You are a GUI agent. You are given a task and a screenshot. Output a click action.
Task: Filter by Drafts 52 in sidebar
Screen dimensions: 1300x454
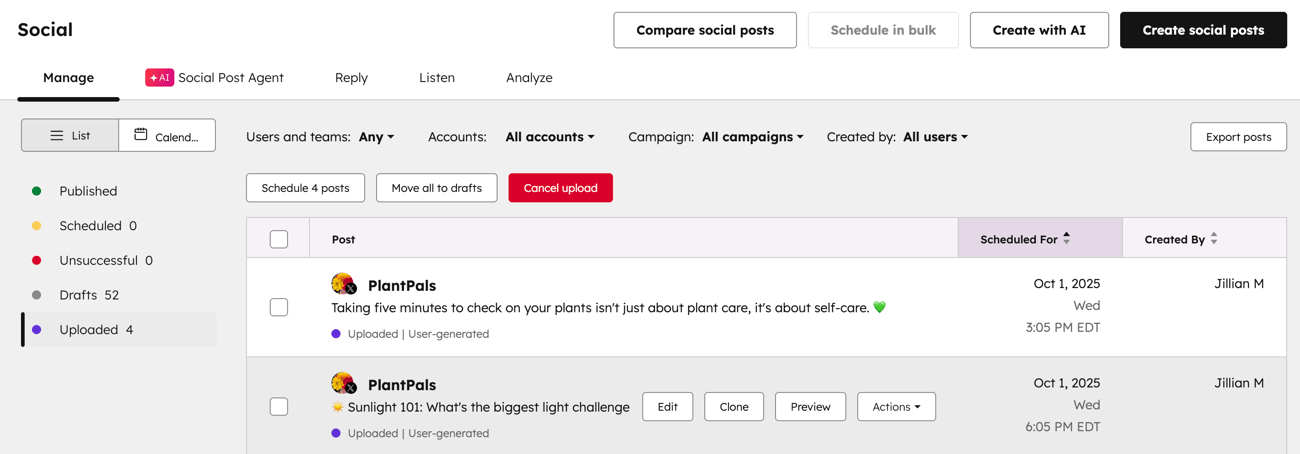click(x=119, y=295)
